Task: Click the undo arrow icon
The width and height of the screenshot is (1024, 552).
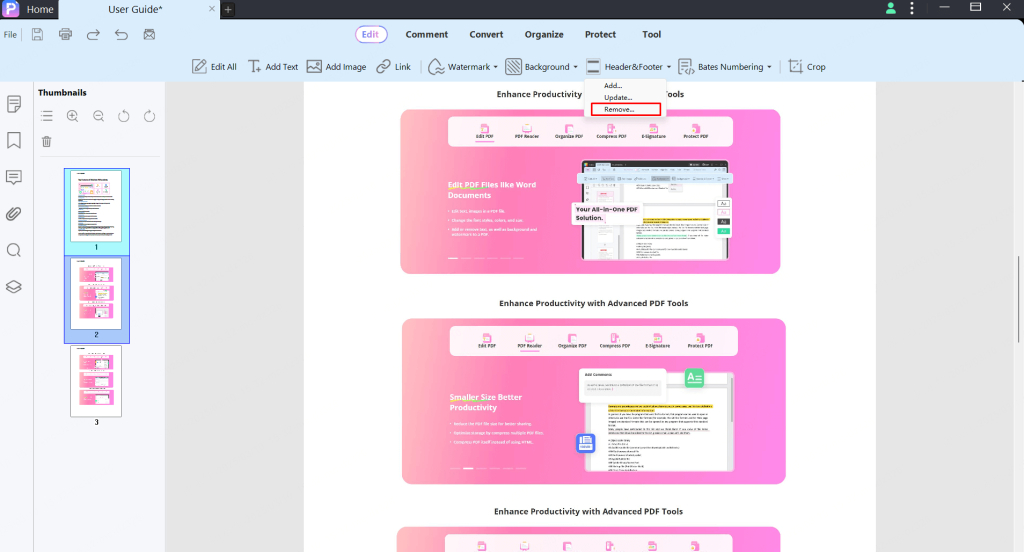Action: tap(121, 35)
